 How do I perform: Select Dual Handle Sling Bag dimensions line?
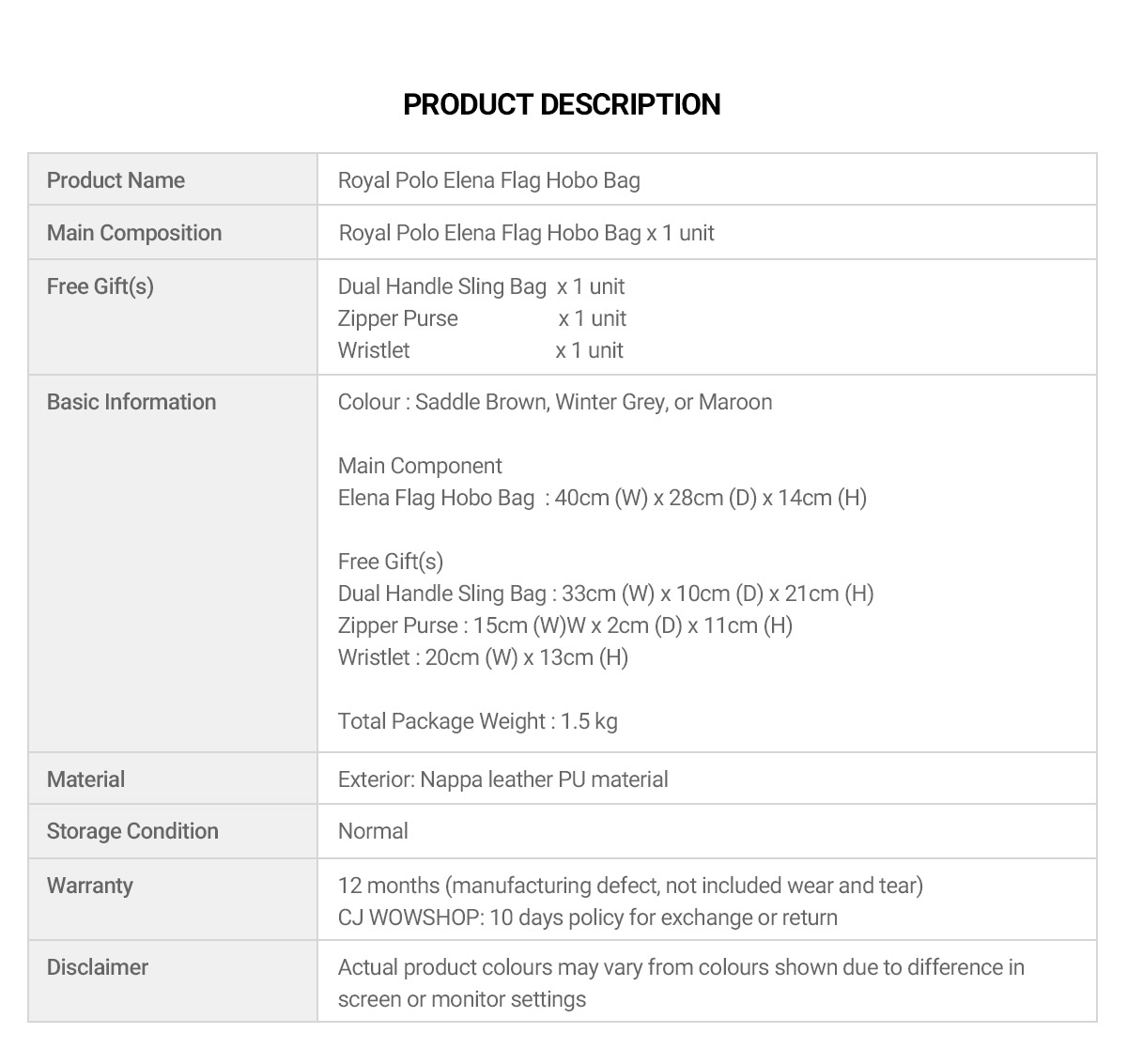tap(606, 594)
